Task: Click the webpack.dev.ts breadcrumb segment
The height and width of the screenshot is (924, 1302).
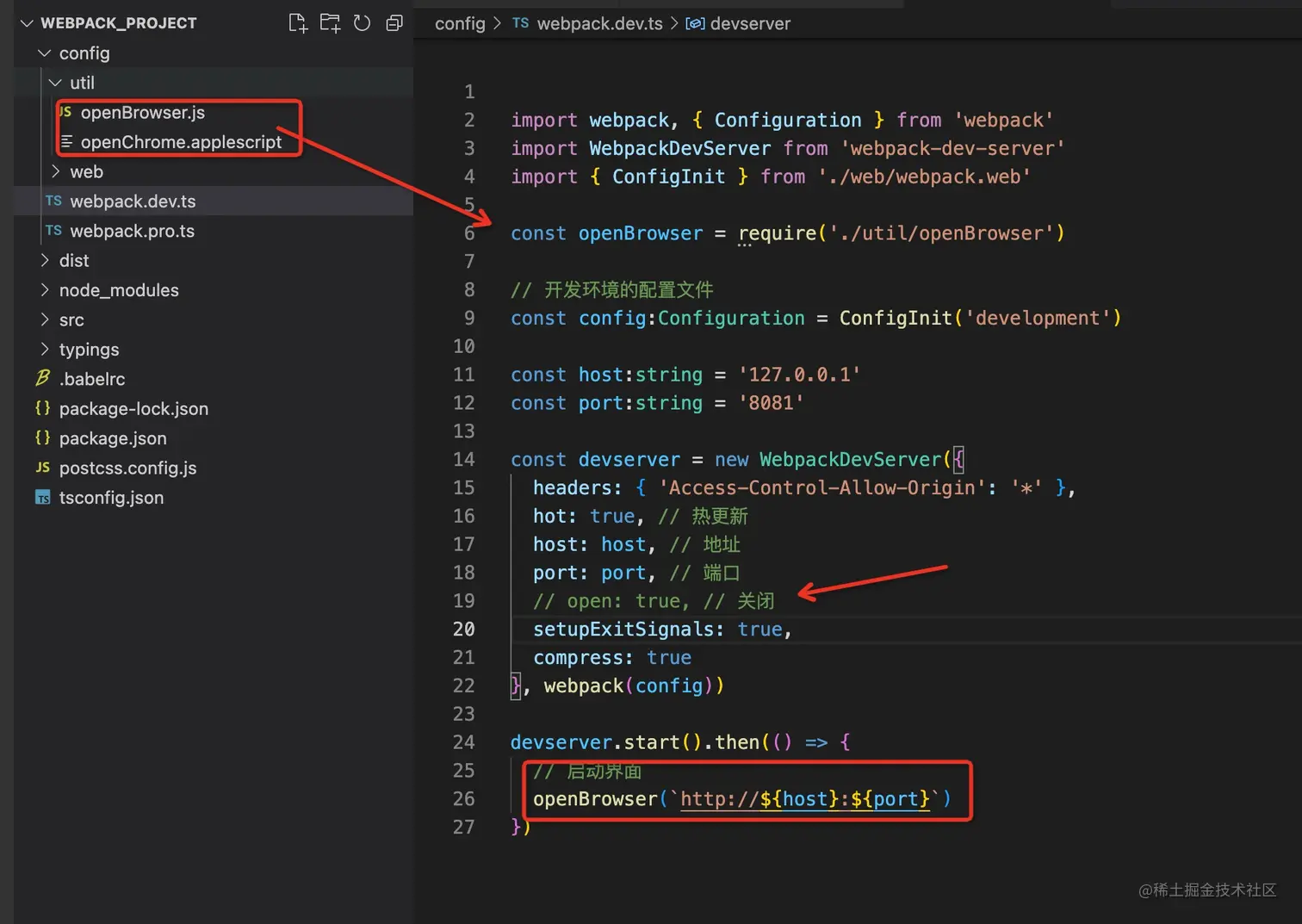Action: tap(599, 23)
